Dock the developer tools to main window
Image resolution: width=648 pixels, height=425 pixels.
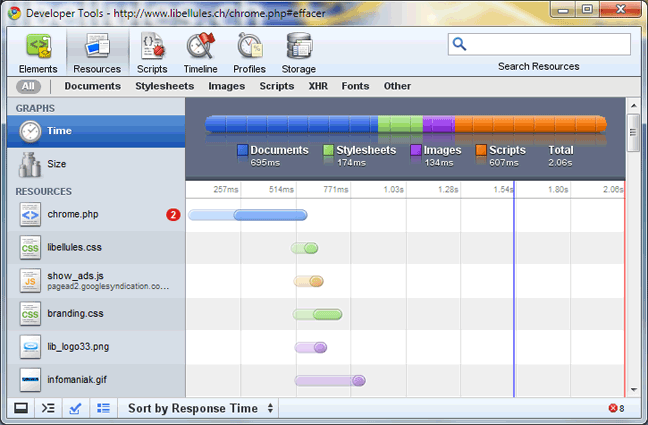pyautogui.click(x=21, y=408)
